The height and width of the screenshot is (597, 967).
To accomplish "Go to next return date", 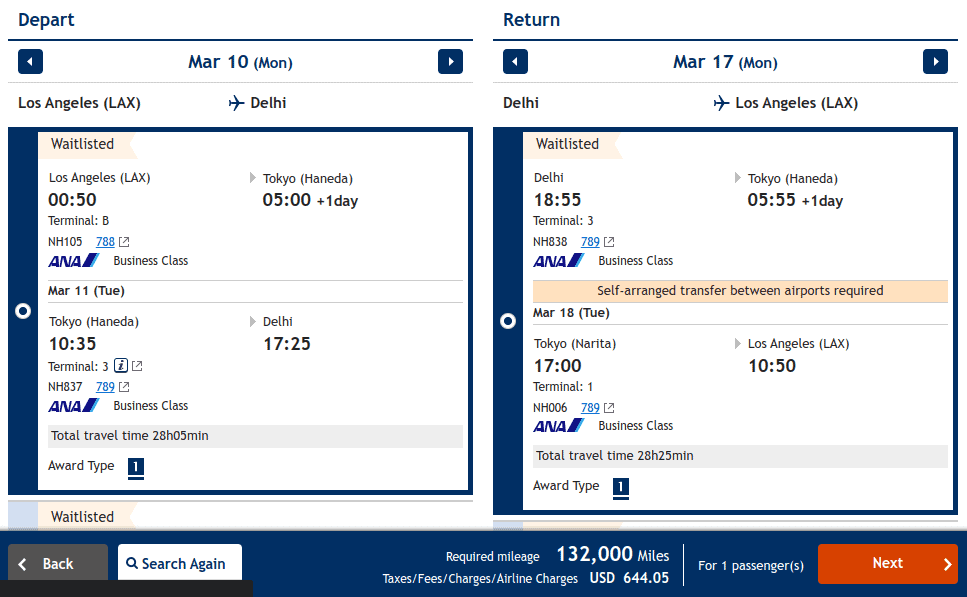I will (935, 62).
